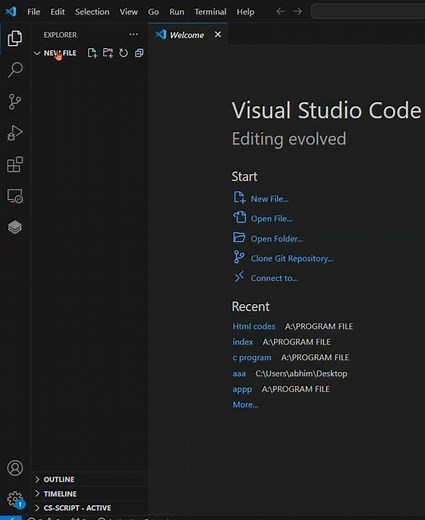Image resolution: width=425 pixels, height=520 pixels.
Task: Open recent folder aaa
Action: [x=239, y=374]
